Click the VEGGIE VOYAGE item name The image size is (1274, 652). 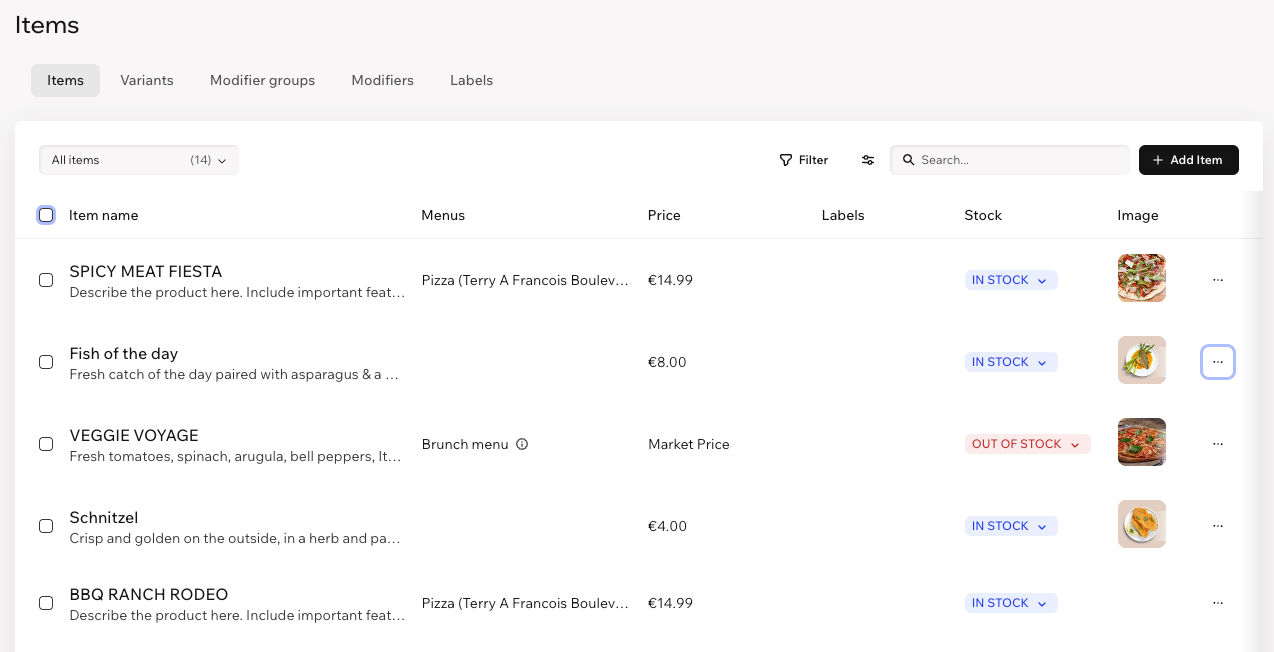tap(134, 436)
